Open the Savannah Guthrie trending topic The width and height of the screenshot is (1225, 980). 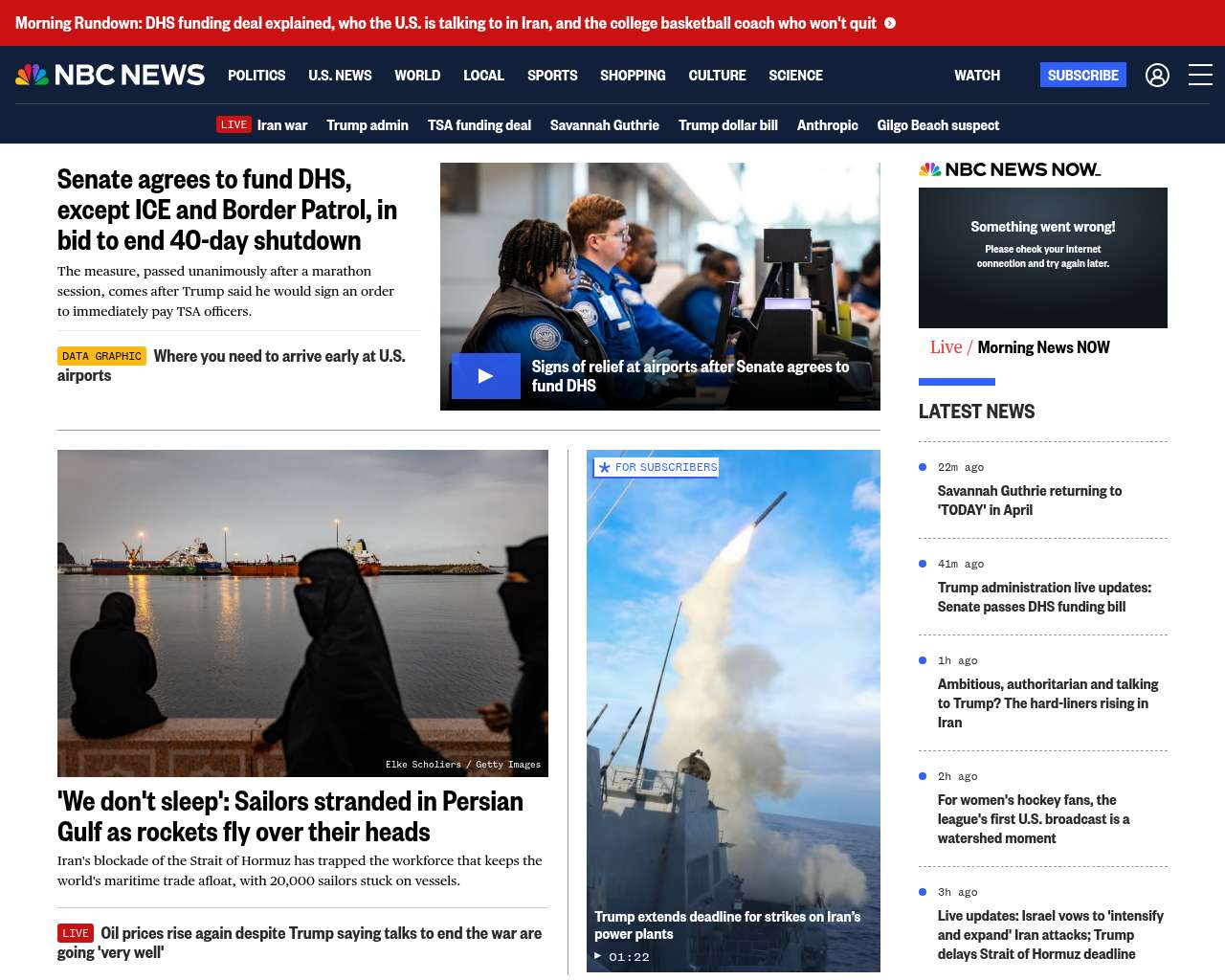(605, 125)
